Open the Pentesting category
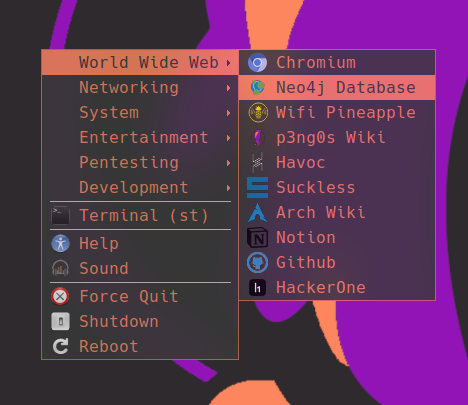468x405 pixels. (140, 163)
